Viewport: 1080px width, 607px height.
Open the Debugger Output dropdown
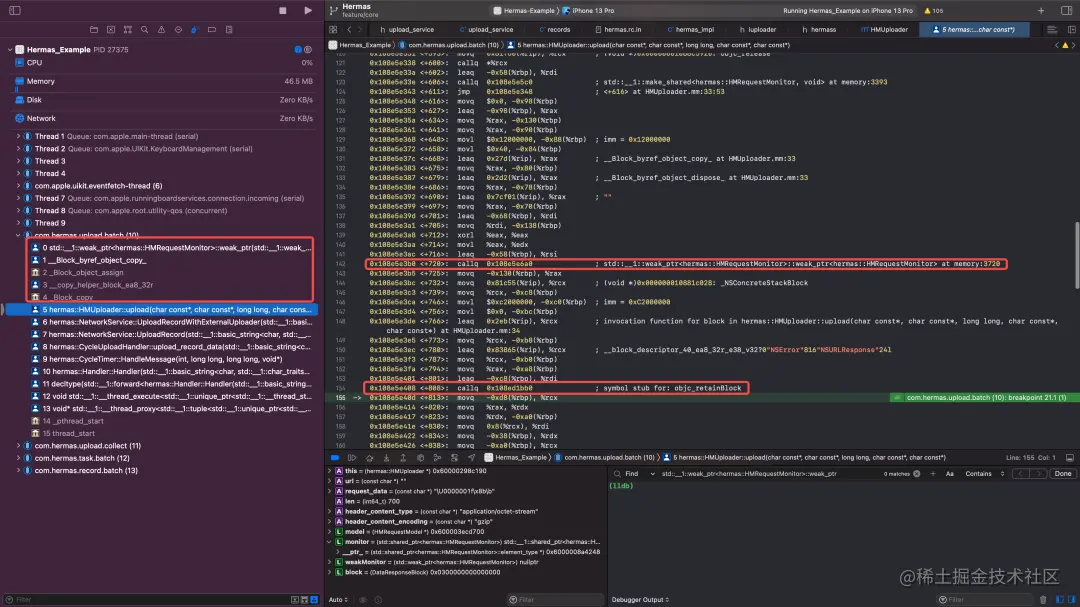[x=641, y=600]
